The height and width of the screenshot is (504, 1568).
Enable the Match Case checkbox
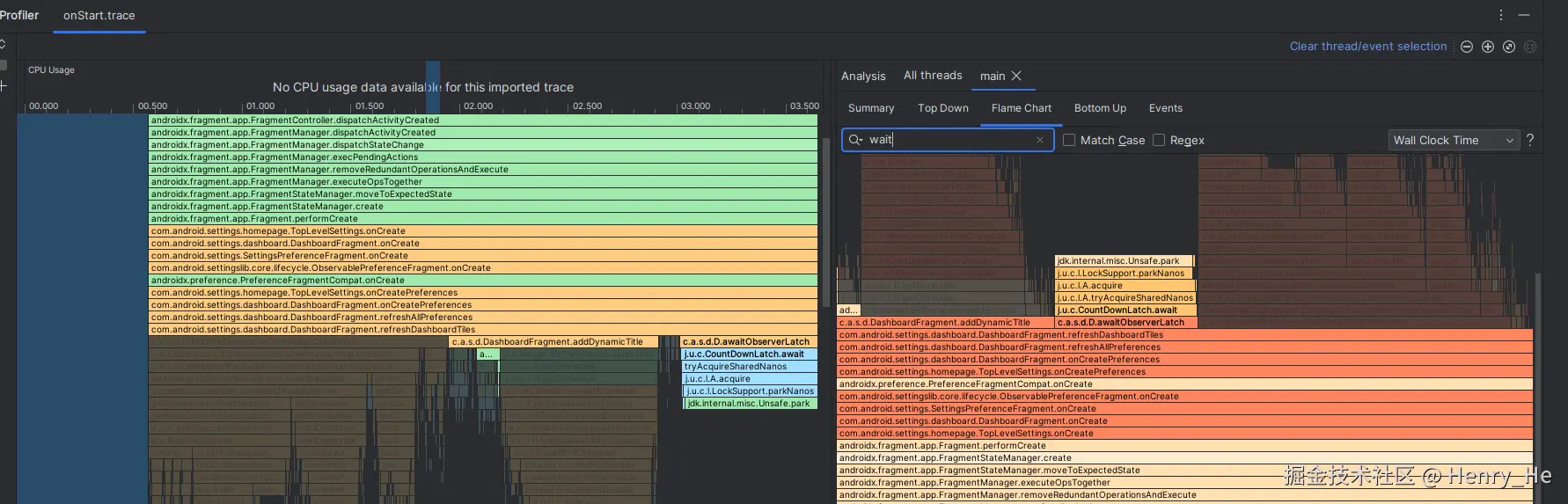click(1069, 140)
